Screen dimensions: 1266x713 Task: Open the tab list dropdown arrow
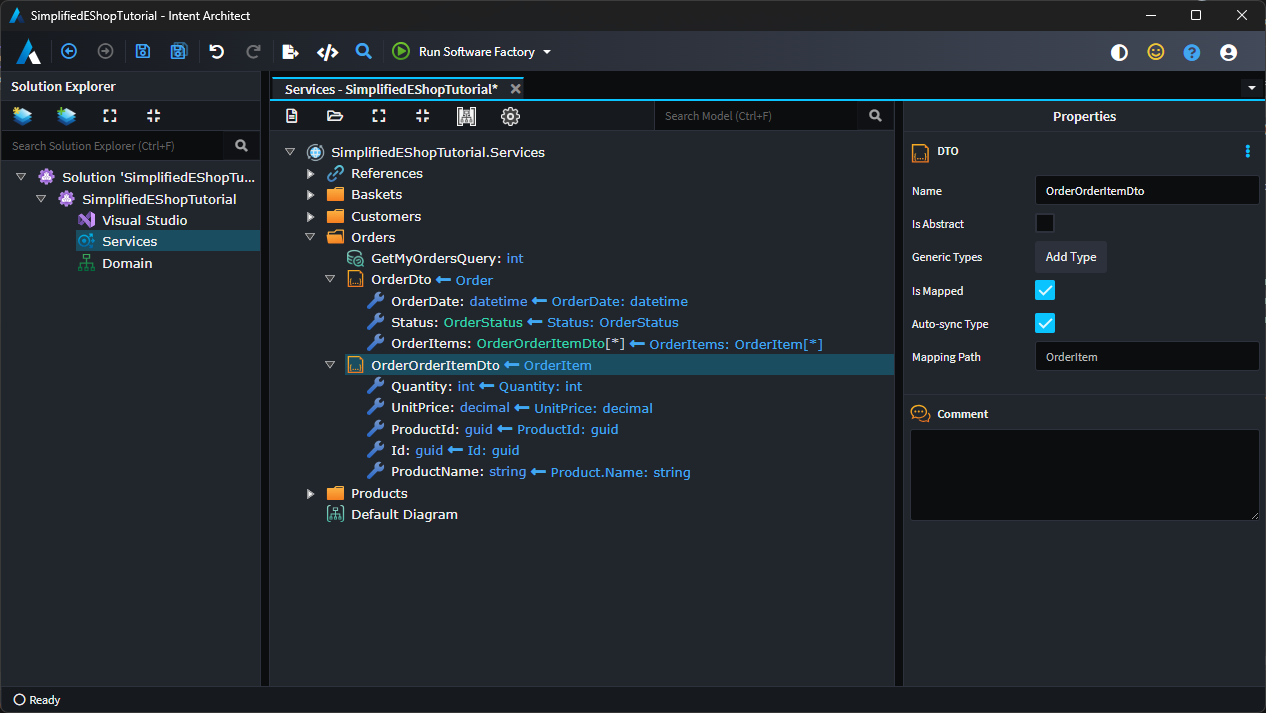[1252, 88]
